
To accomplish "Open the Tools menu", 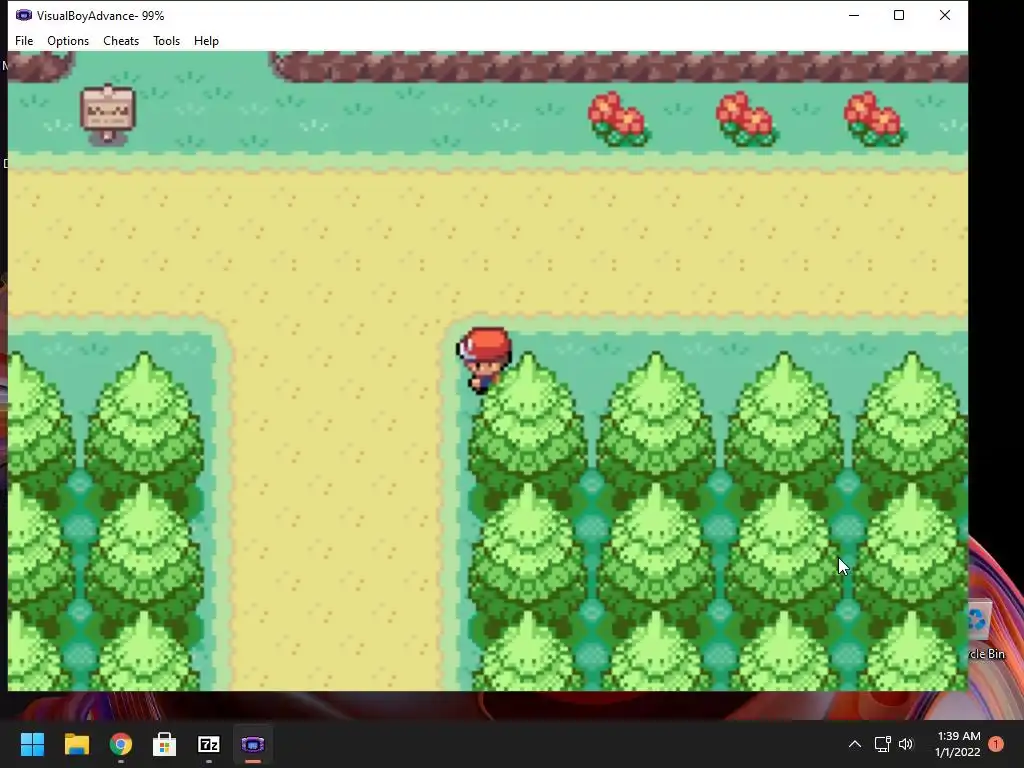I will (x=167, y=40).
